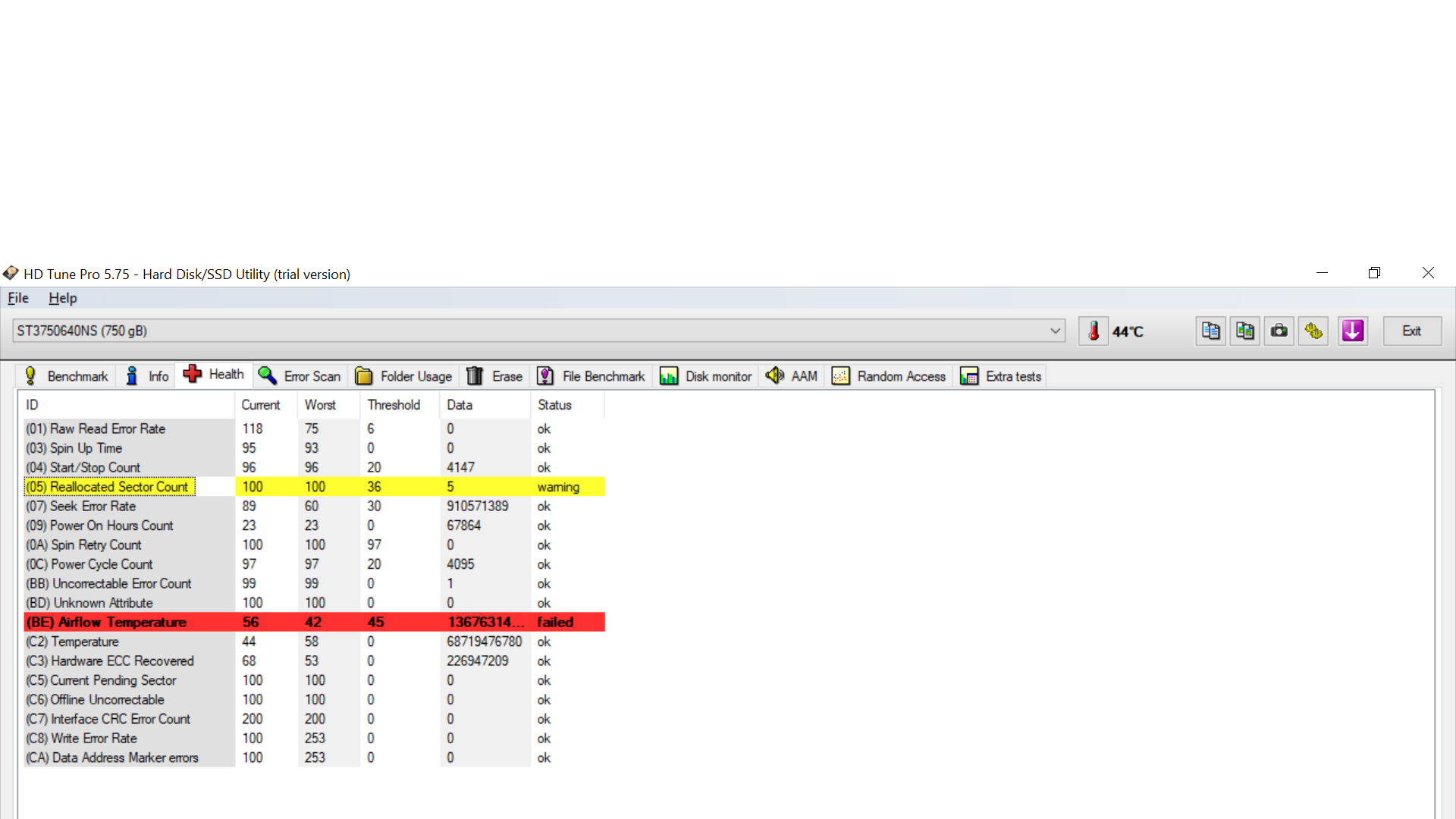The height and width of the screenshot is (819, 1456).
Task: Click the Data column header
Action: (486, 405)
